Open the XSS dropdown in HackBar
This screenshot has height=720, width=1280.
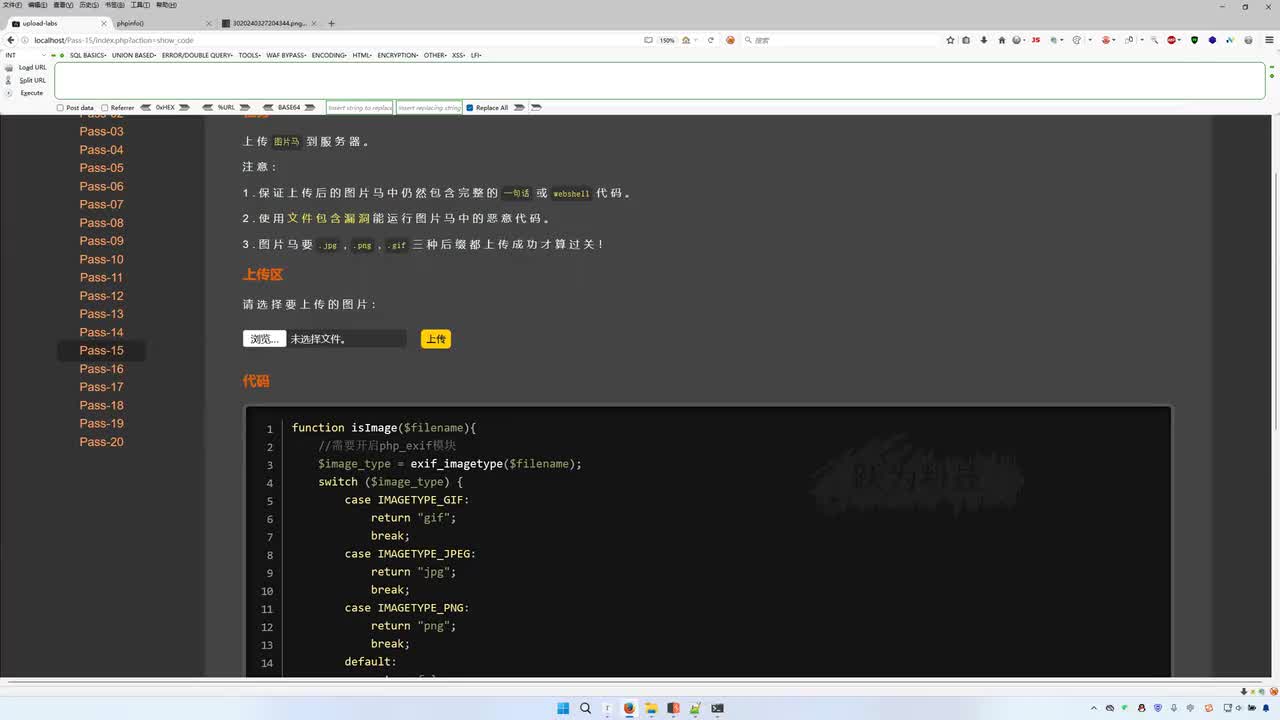[459, 55]
